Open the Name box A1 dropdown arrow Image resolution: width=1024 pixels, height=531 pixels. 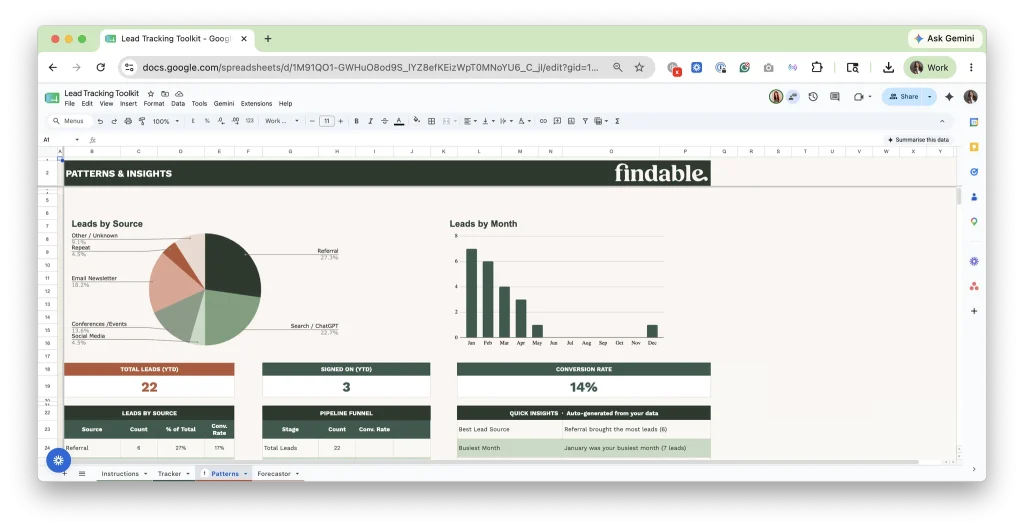77,140
